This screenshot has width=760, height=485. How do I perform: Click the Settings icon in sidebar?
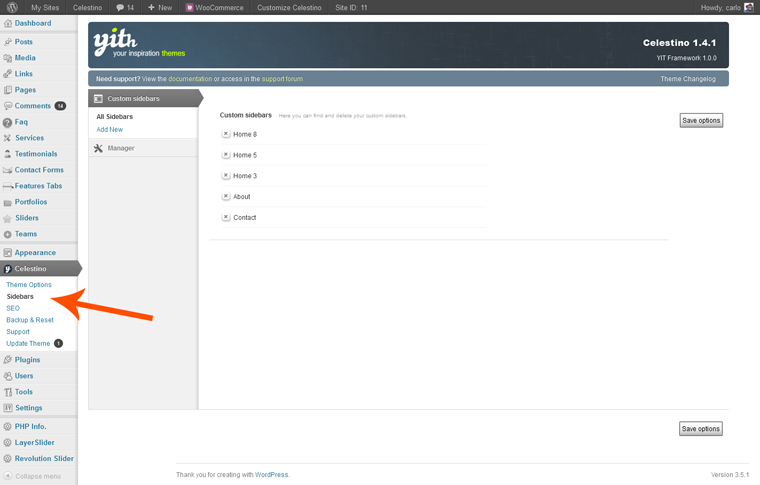coord(8,408)
